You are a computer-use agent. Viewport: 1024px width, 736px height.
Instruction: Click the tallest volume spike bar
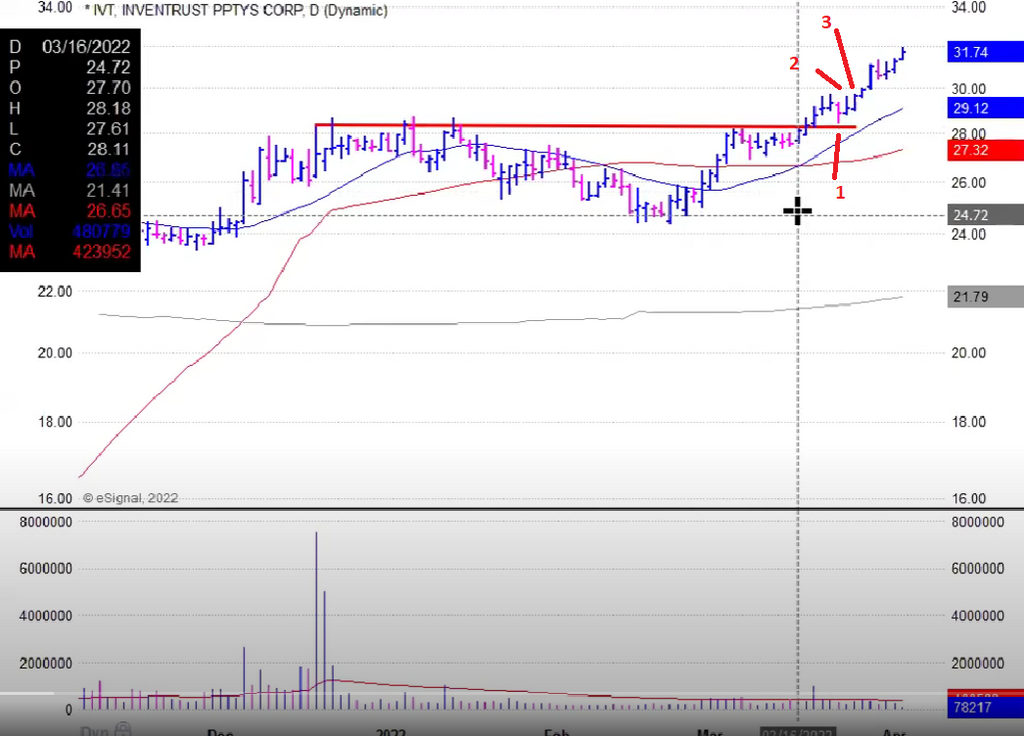(x=316, y=620)
